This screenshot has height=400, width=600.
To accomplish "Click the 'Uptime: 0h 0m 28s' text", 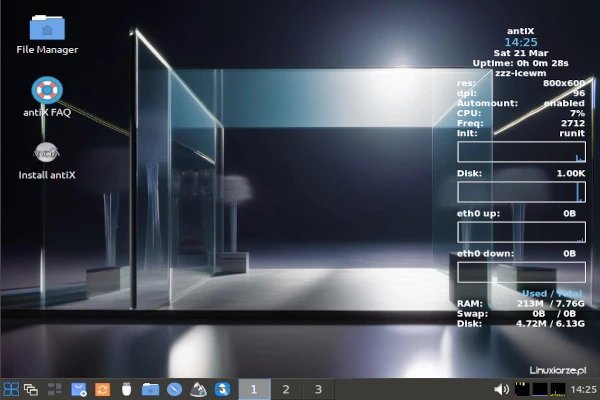I will (520, 63).
